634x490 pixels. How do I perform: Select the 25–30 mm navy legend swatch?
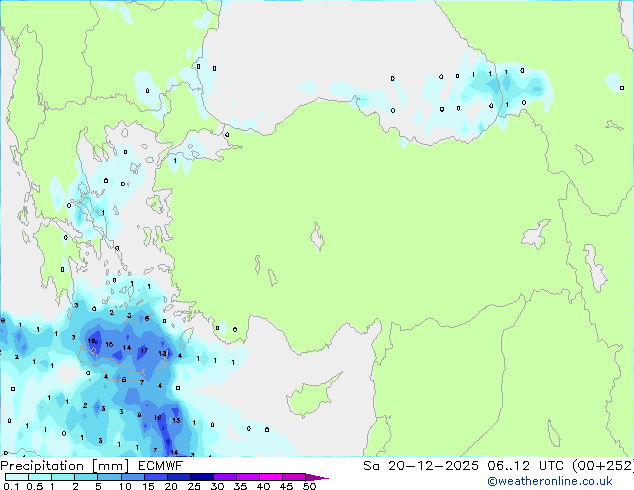click(x=201, y=477)
